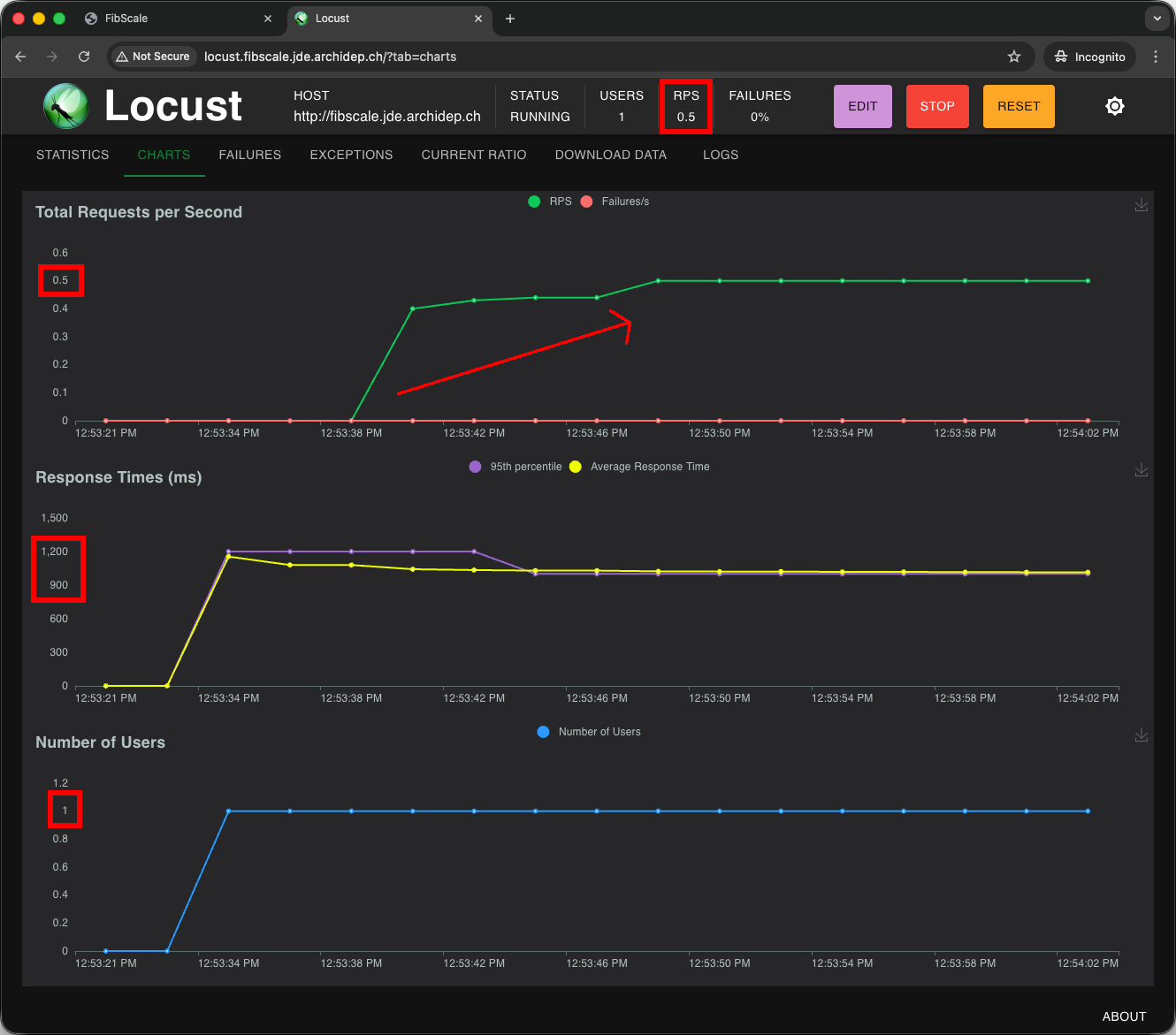Bookmark the page with the star icon
This screenshot has width=1176, height=1035.
point(1014,56)
